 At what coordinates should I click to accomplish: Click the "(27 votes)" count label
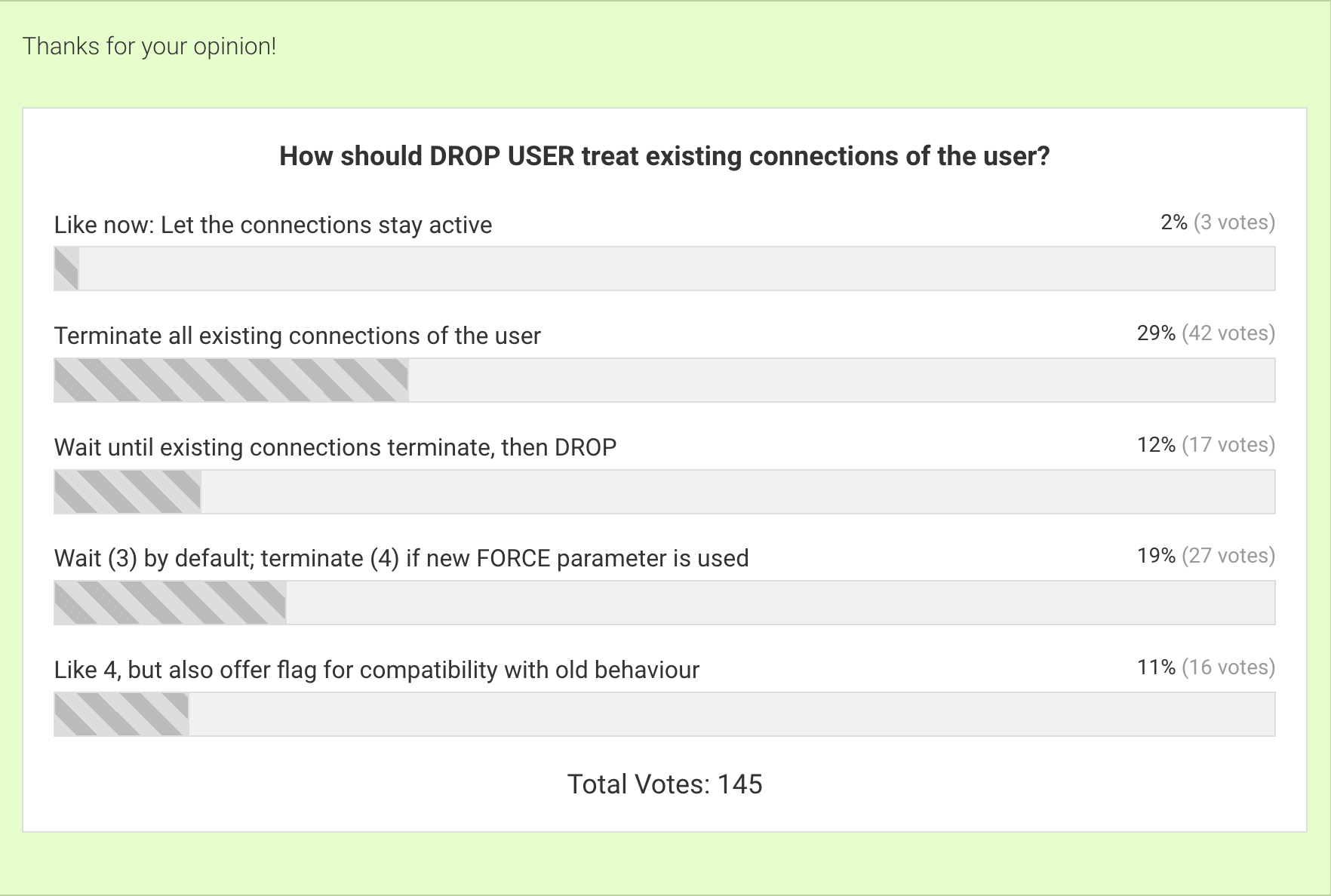[1228, 556]
